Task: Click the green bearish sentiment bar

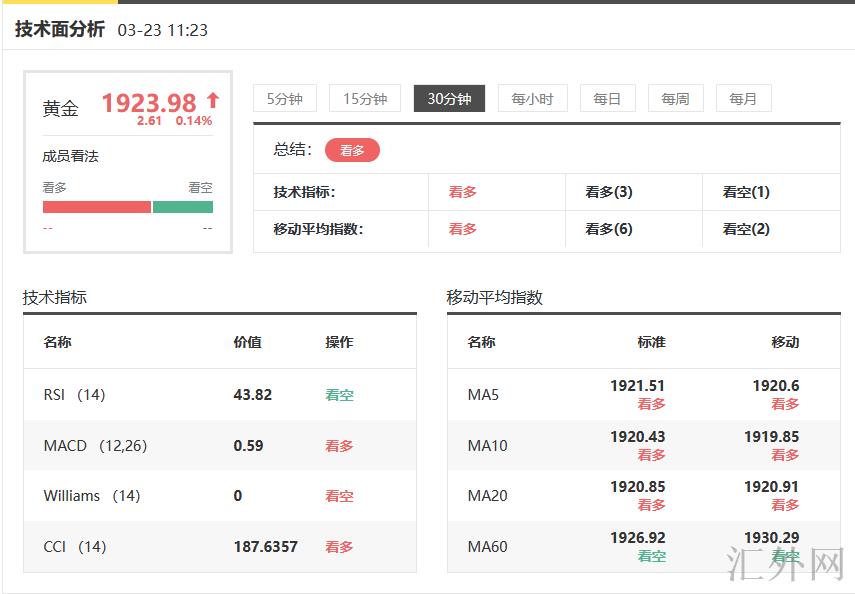Action: 183,207
